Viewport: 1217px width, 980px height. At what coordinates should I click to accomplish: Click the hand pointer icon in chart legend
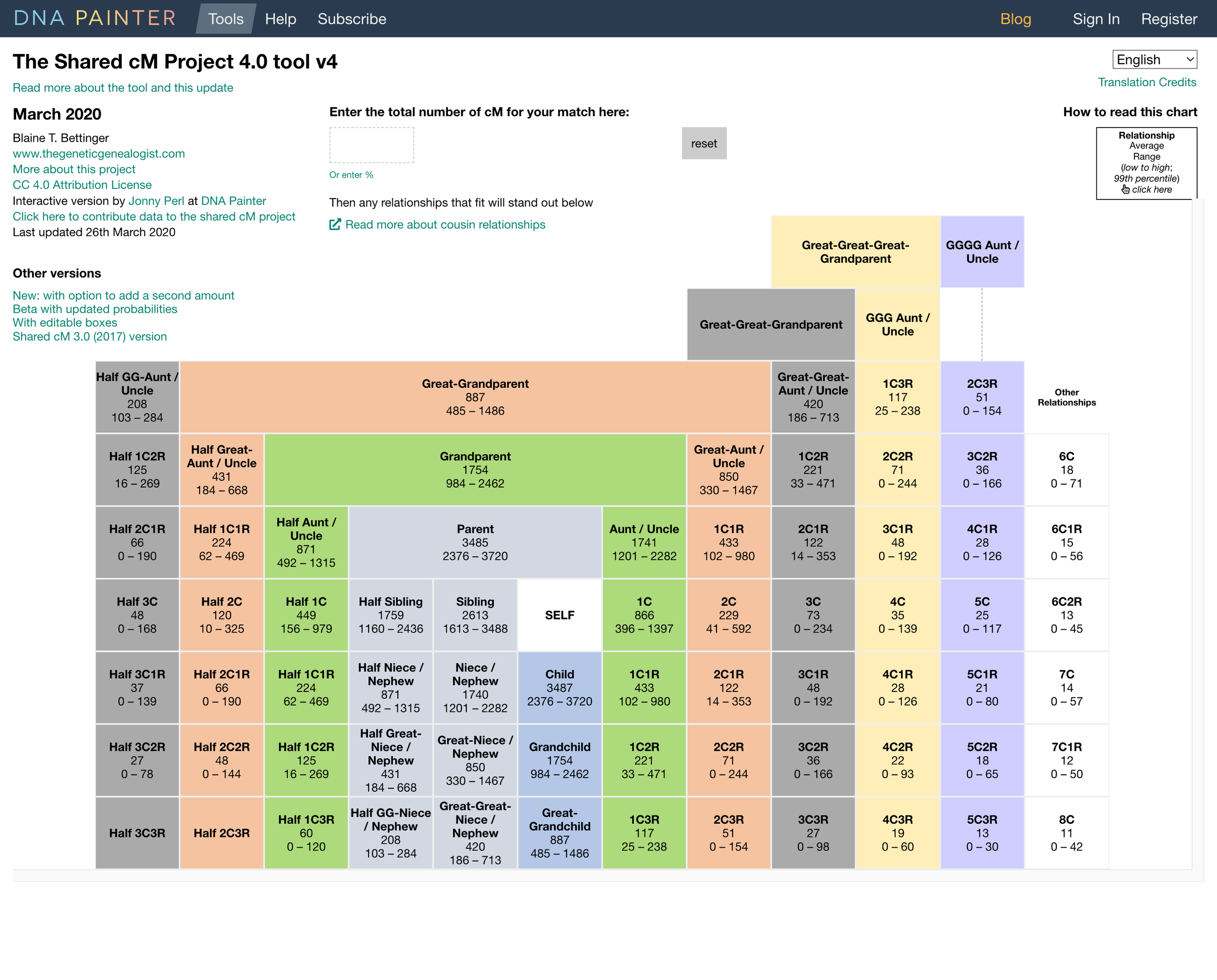click(1125, 190)
